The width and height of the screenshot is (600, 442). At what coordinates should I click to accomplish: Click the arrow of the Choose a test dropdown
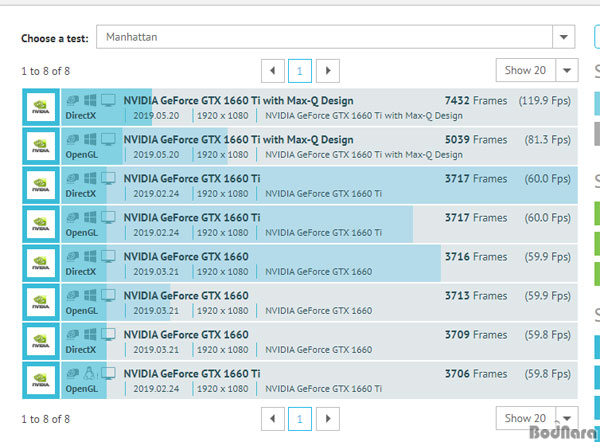(x=563, y=37)
